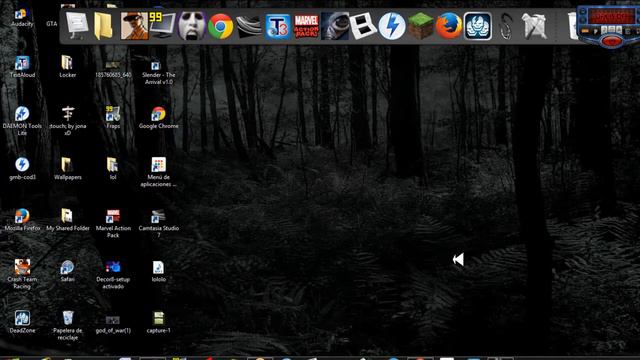Launch the Nintendo DS emulator dock icon

pos(363,26)
